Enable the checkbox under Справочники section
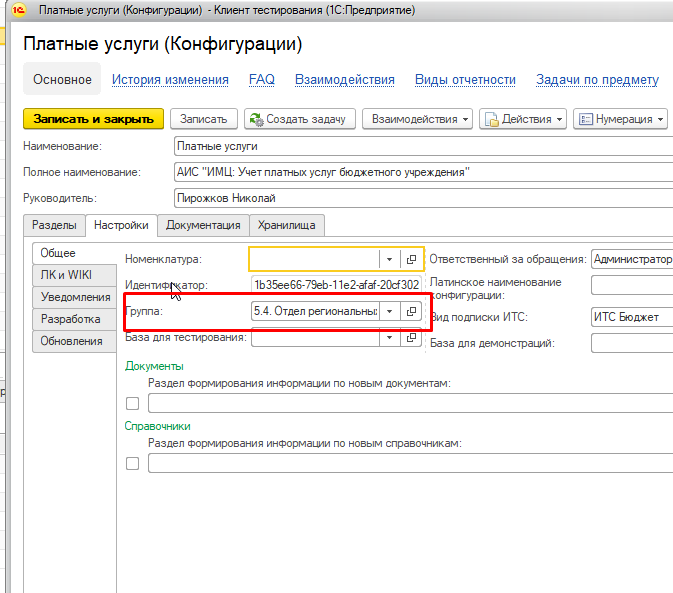Screen dimensions: 673x593 pos(133,463)
